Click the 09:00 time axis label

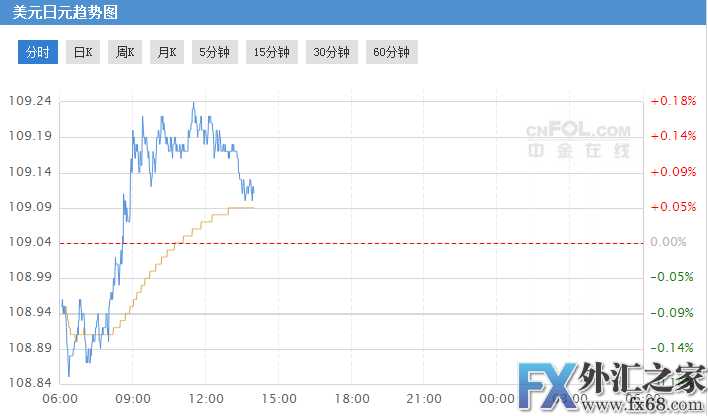(x=133, y=397)
